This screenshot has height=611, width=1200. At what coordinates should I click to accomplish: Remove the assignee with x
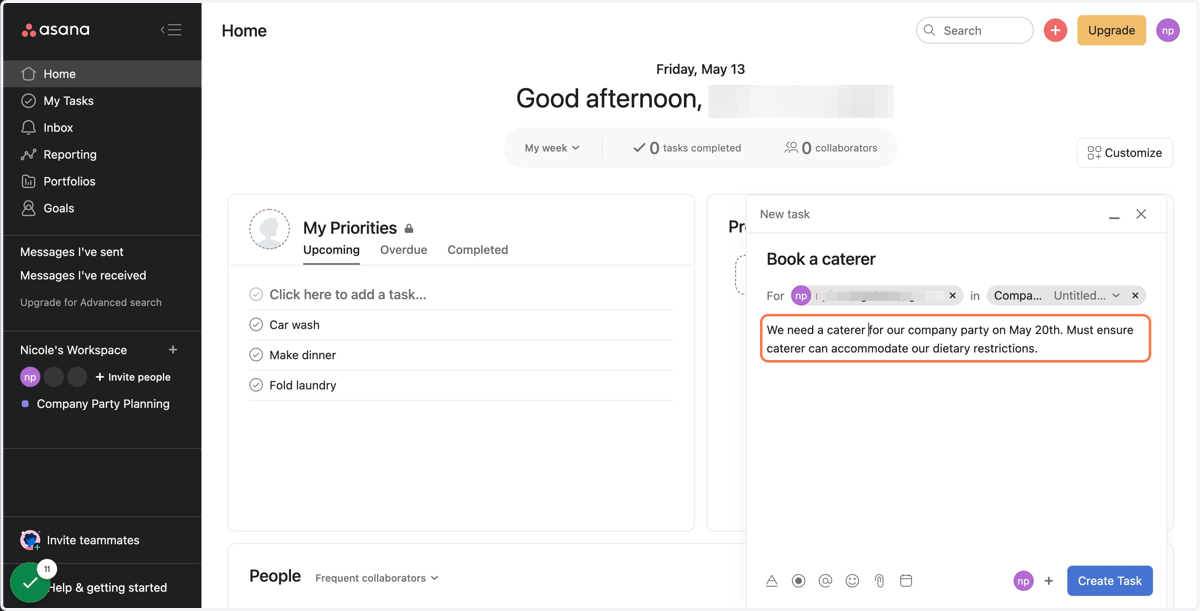pyautogui.click(x=953, y=296)
